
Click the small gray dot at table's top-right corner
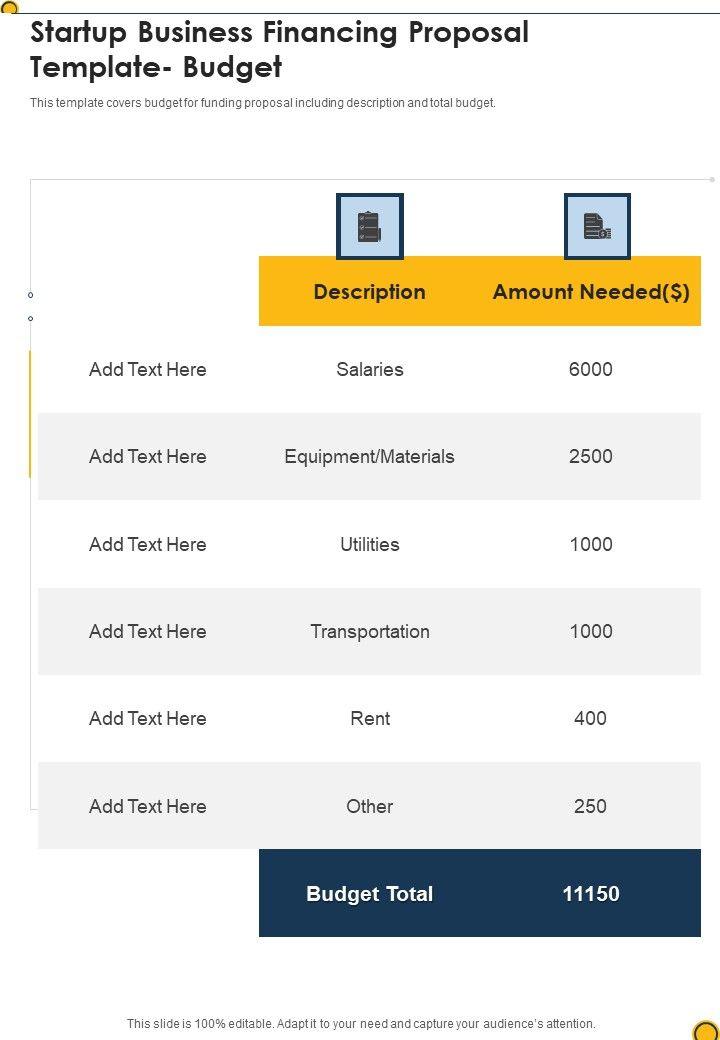click(x=712, y=180)
